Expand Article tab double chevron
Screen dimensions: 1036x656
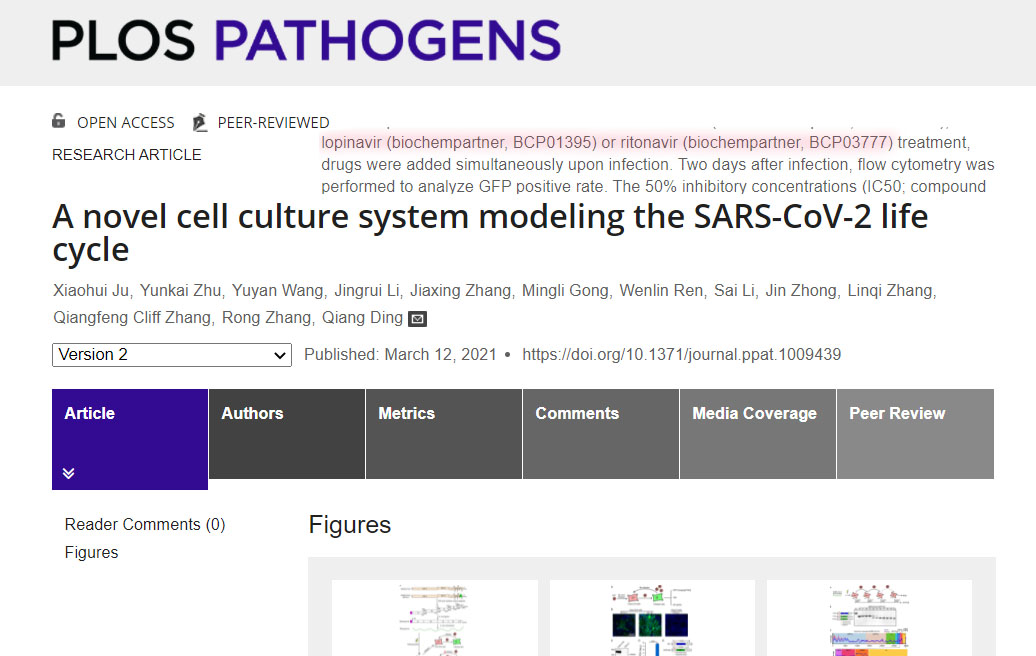[69, 473]
